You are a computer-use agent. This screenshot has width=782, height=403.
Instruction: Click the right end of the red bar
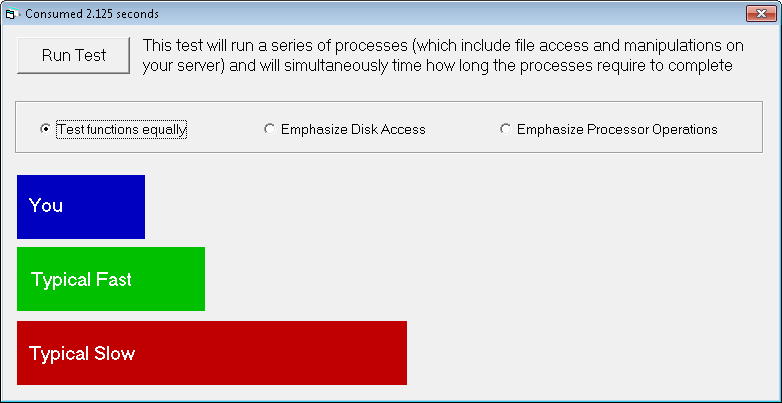pyautogui.click(x=400, y=353)
